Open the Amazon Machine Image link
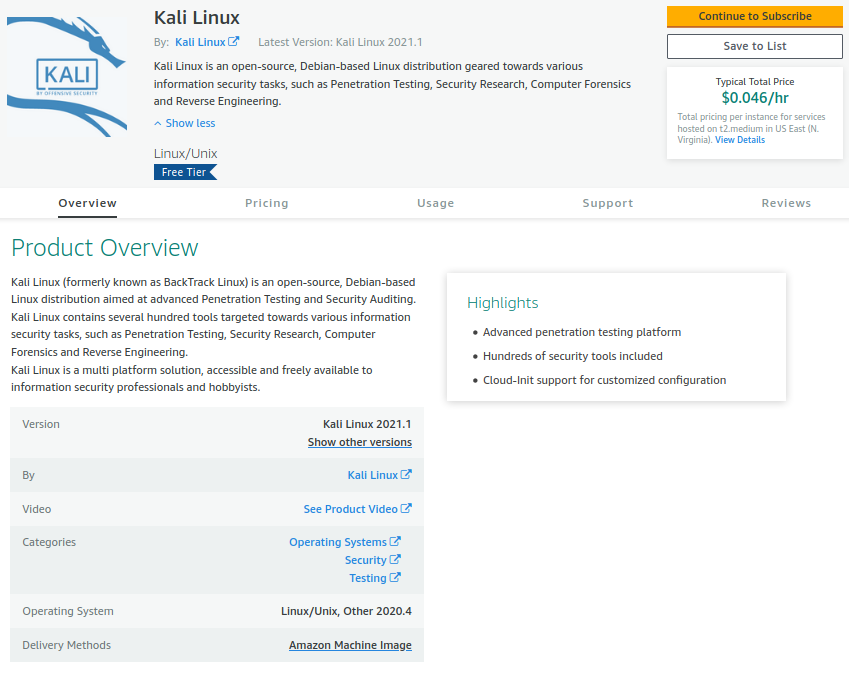Image resolution: width=849 pixels, height=678 pixels. pyautogui.click(x=350, y=645)
